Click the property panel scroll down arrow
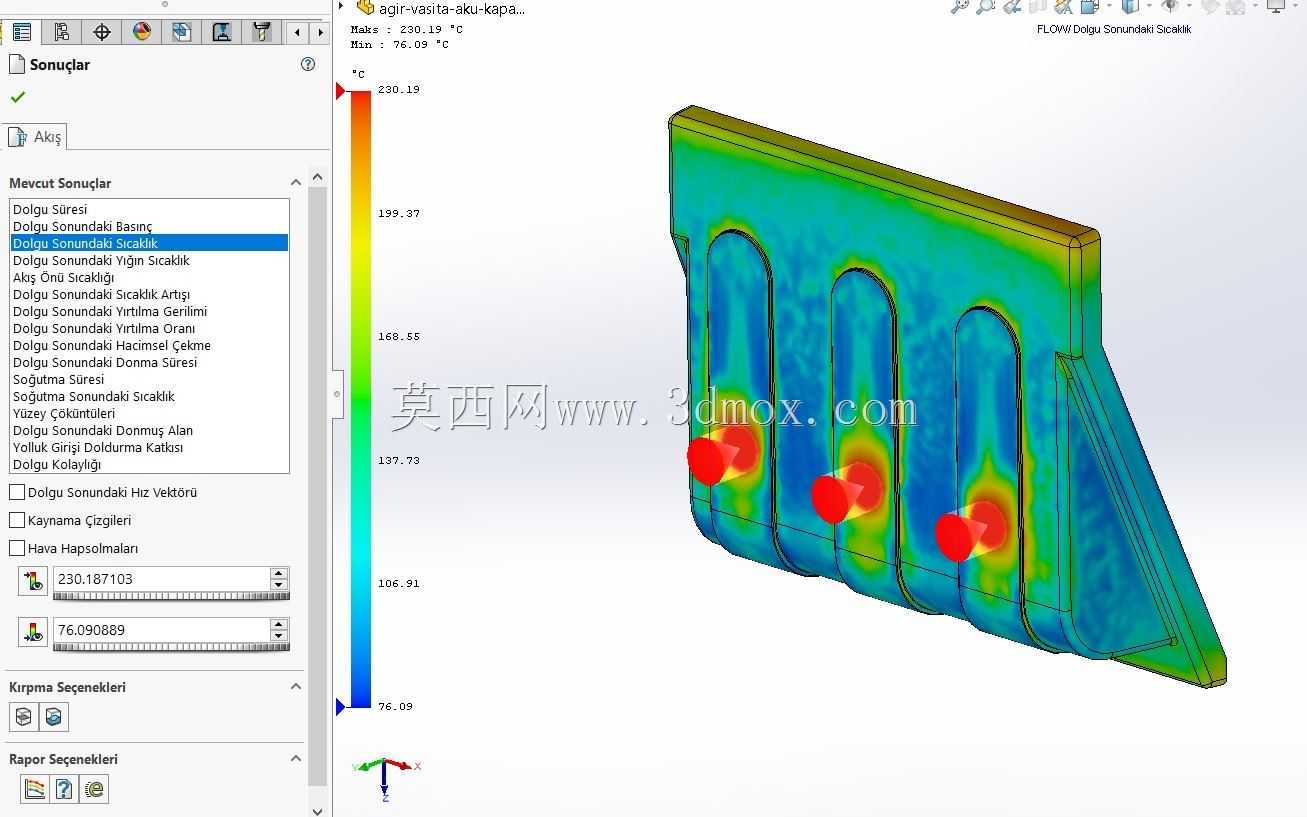1307x817 pixels. click(318, 811)
